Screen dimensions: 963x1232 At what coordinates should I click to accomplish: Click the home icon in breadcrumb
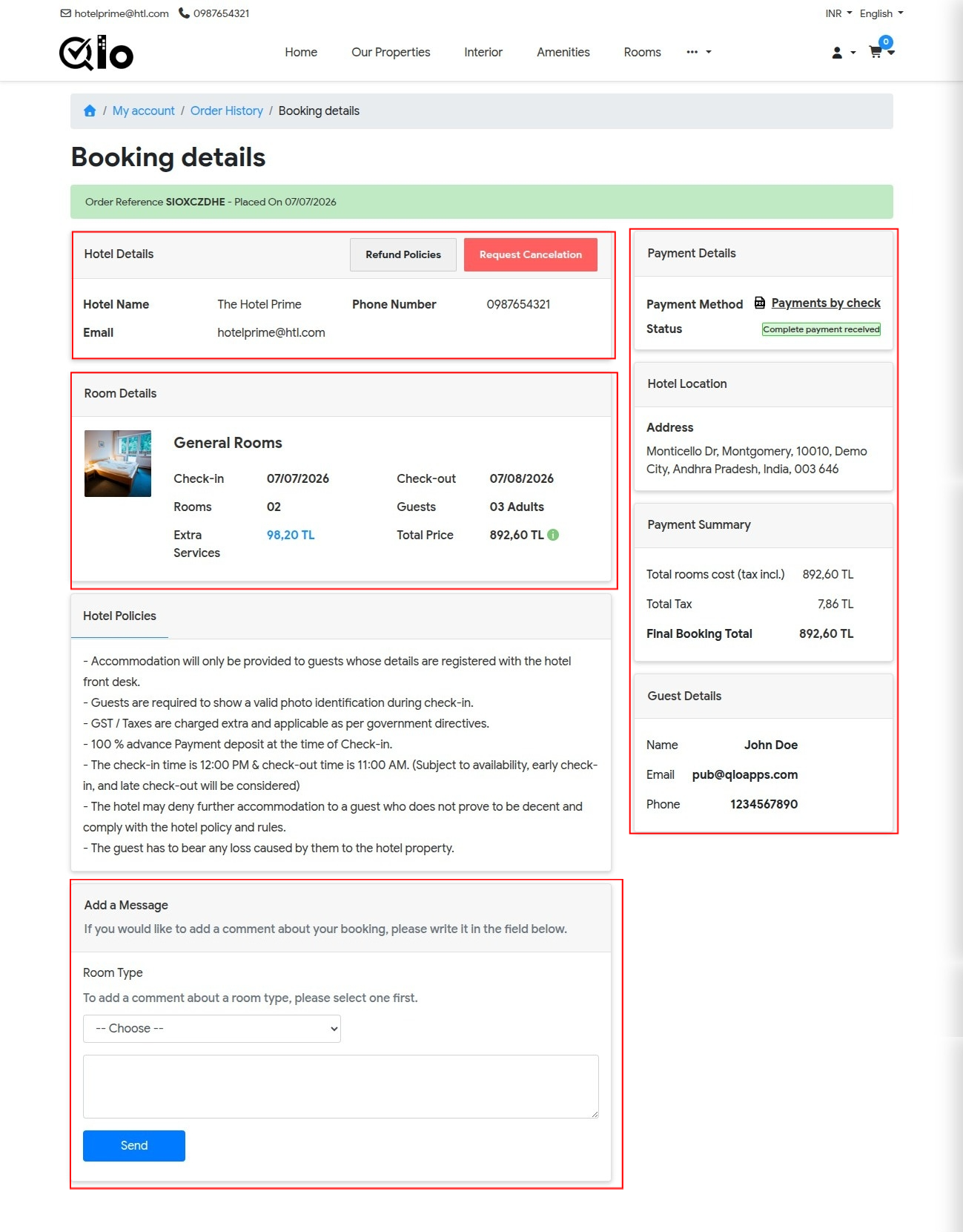[x=90, y=111]
